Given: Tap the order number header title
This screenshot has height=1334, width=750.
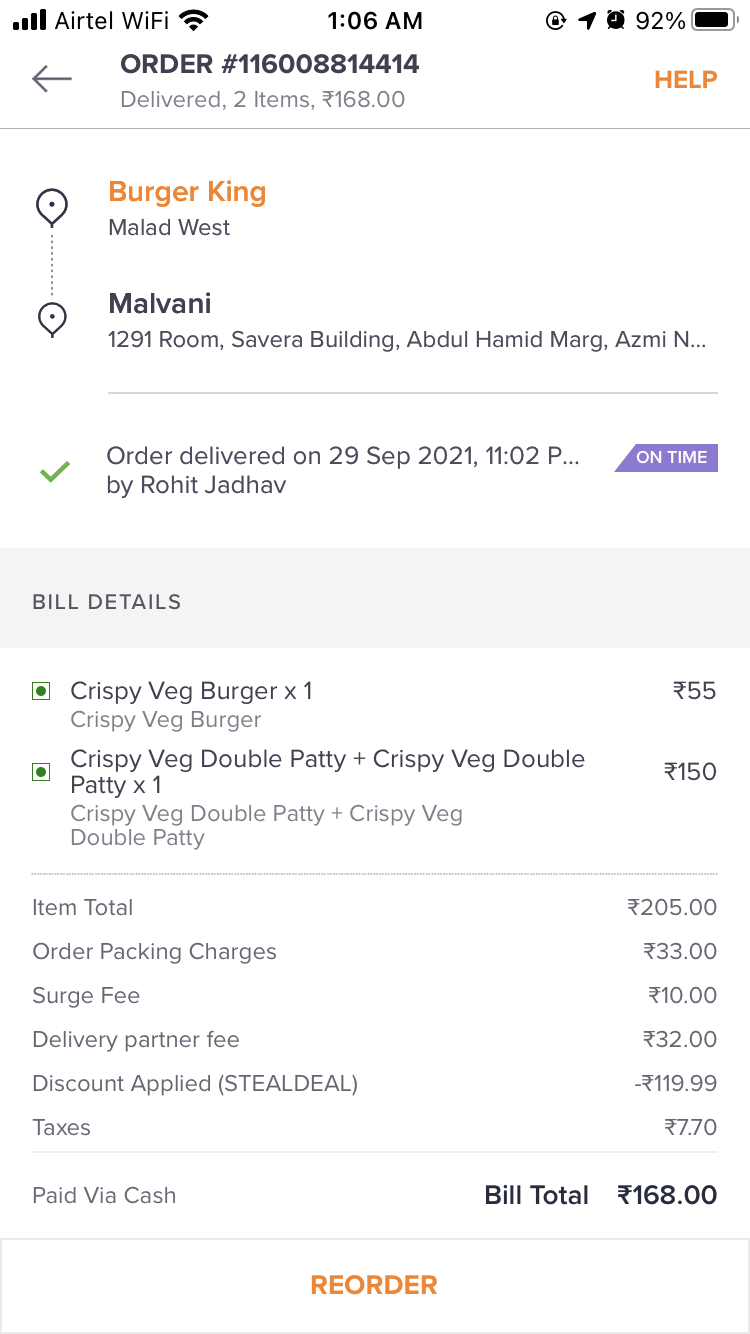Looking at the screenshot, I should tap(270, 65).
